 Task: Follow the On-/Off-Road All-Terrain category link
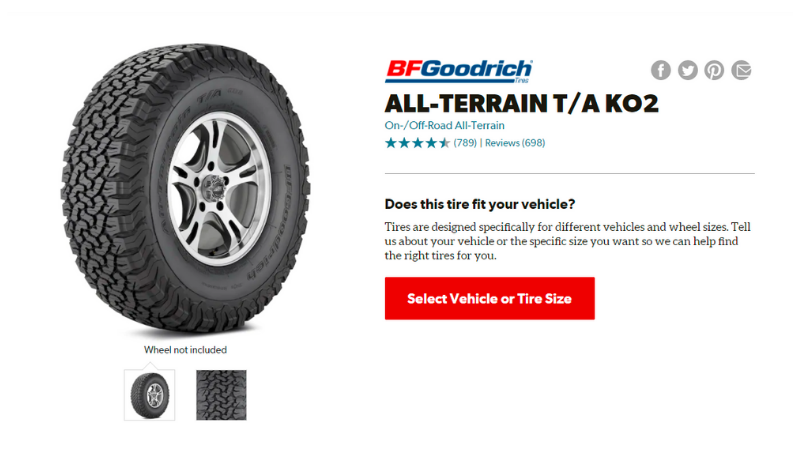pos(444,126)
